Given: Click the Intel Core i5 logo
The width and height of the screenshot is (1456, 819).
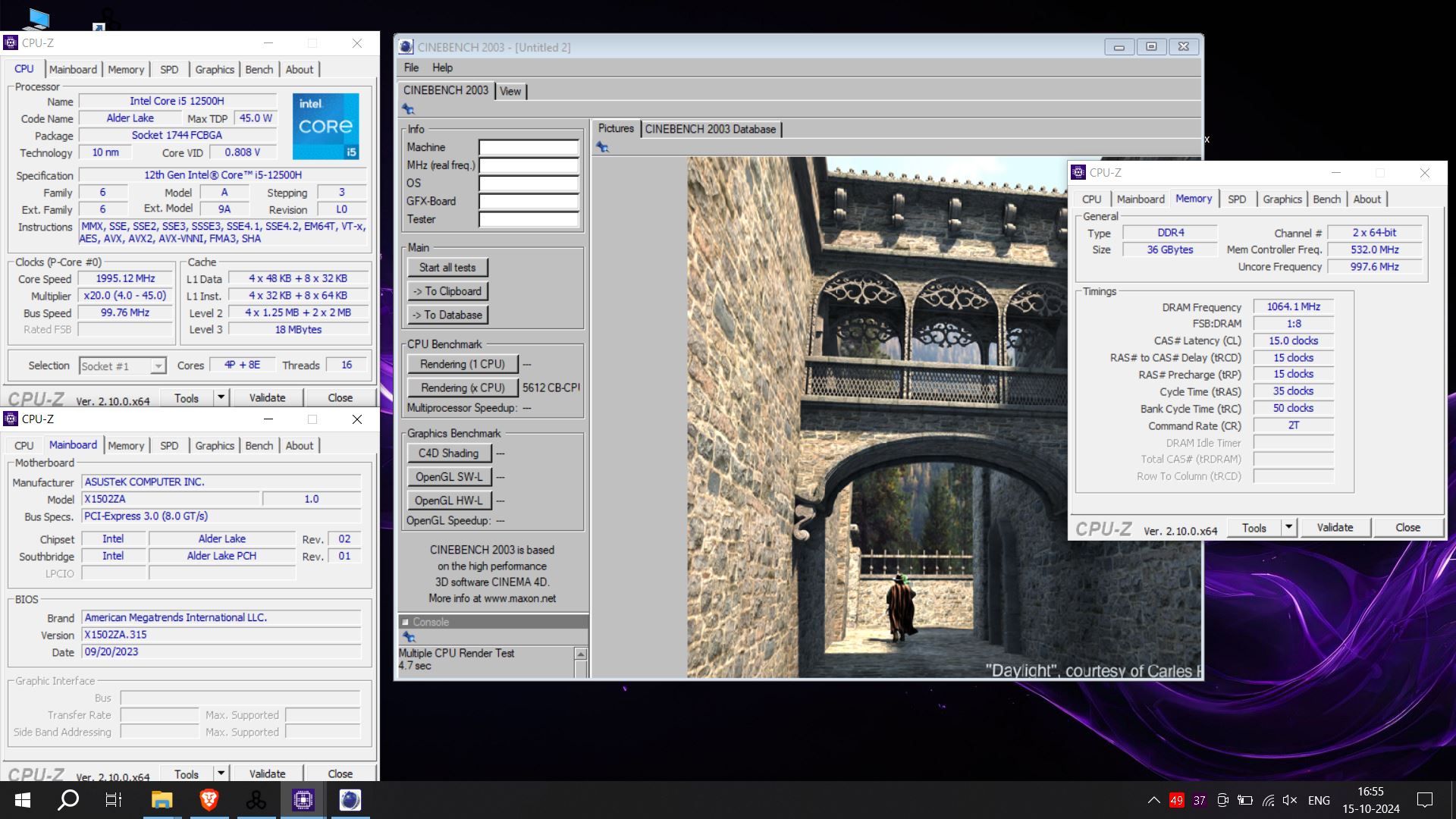Looking at the screenshot, I should click(x=325, y=126).
